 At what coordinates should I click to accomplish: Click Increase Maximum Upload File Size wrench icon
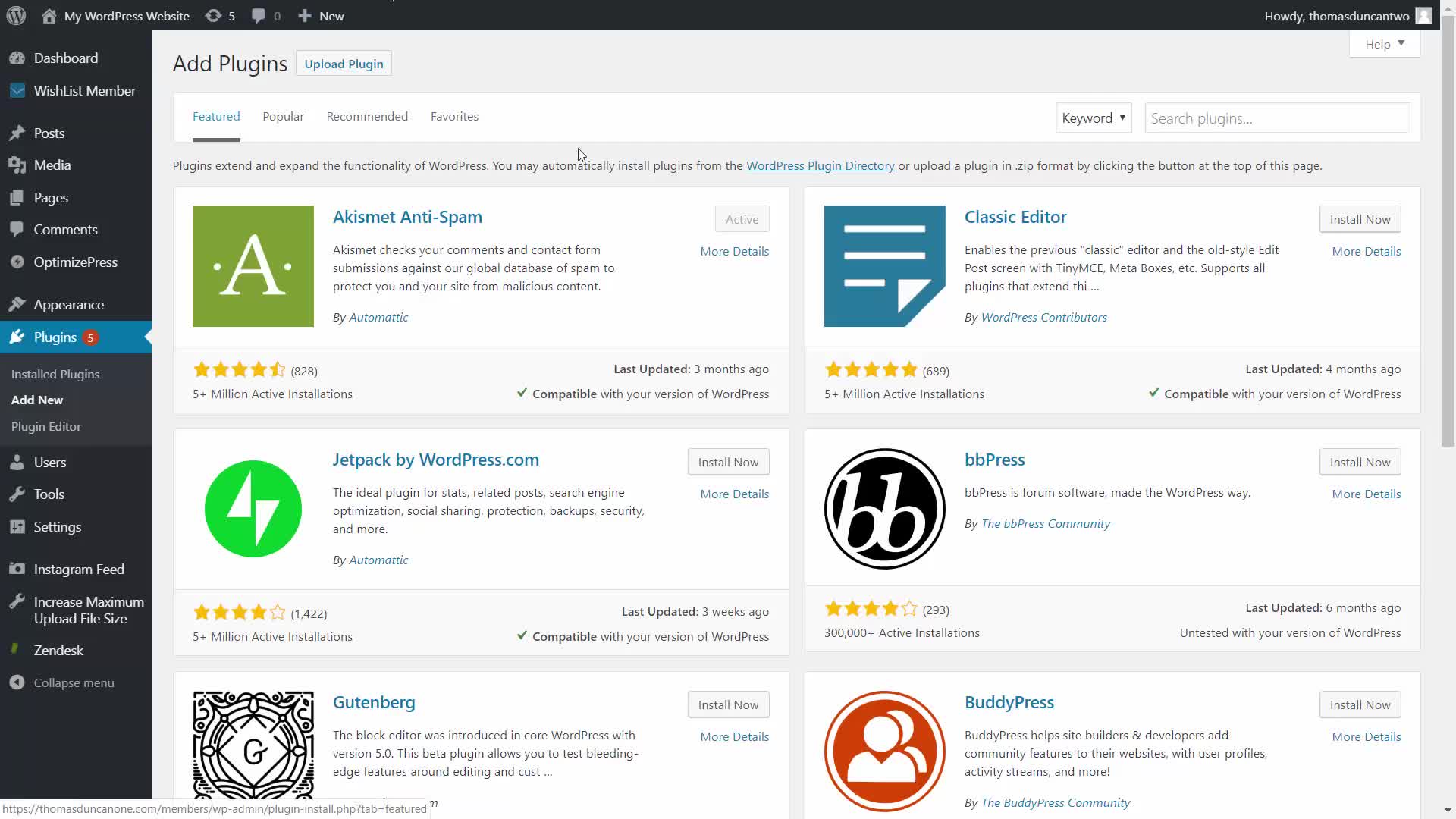(17, 602)
